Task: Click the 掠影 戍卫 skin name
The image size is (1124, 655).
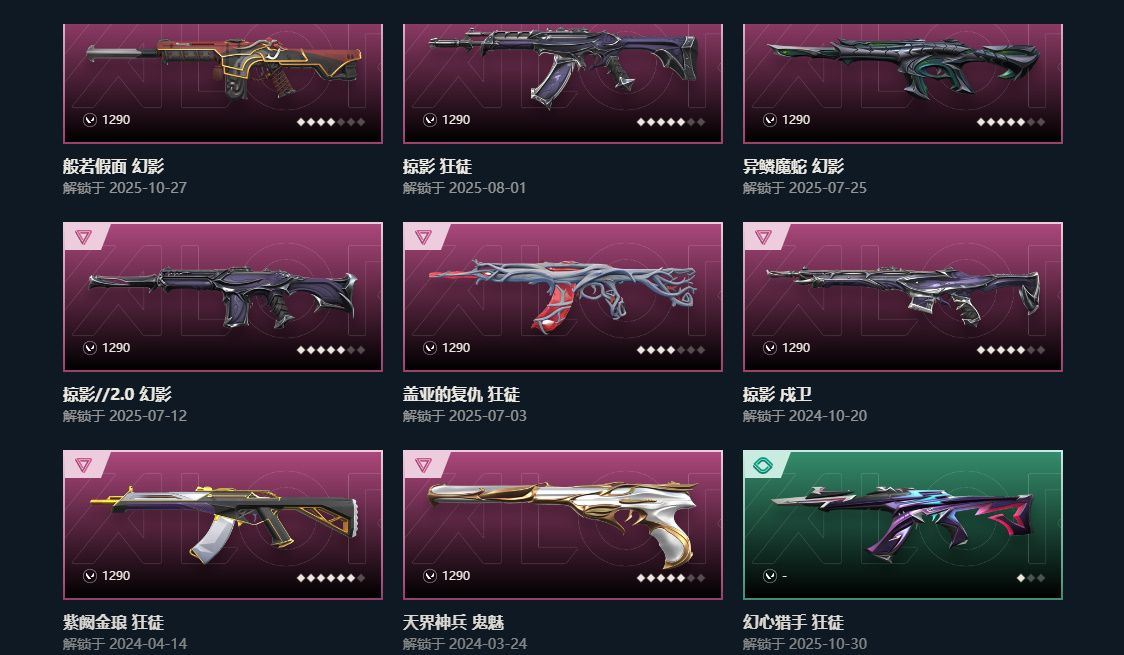Action: pyautogui.click(x=777, y=394)
